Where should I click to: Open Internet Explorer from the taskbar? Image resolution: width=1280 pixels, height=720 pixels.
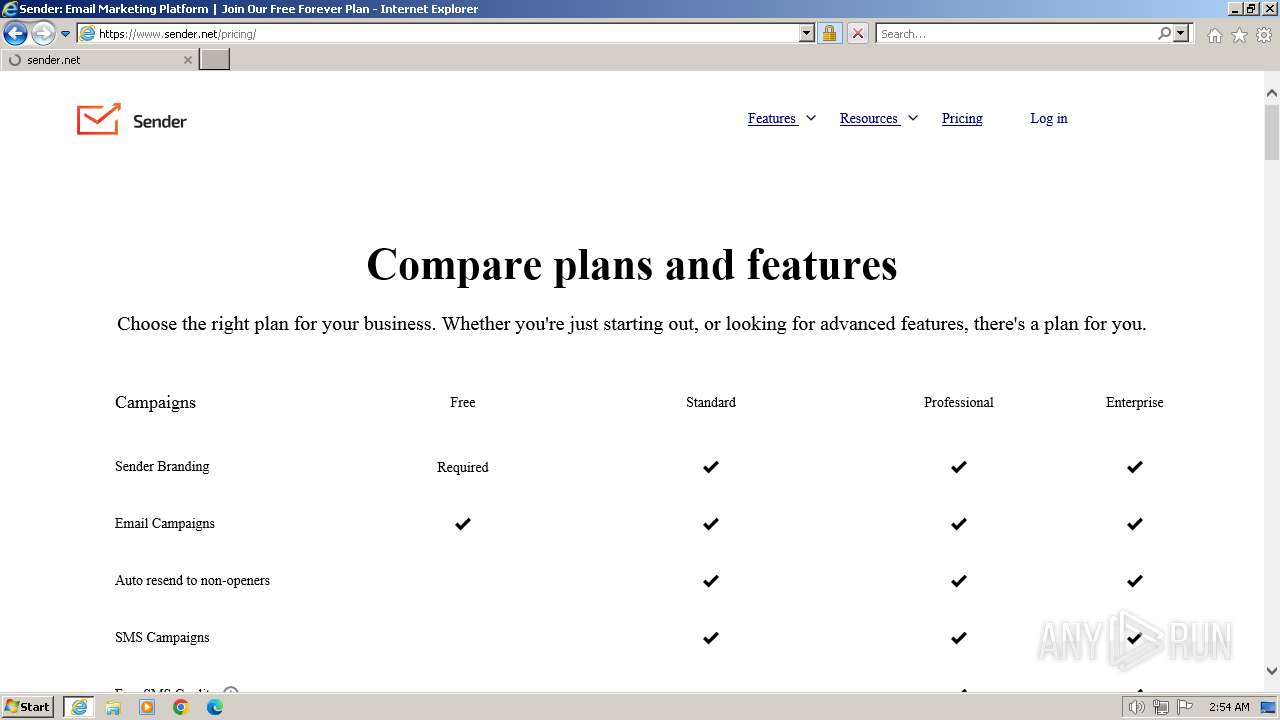click(79, 707)
